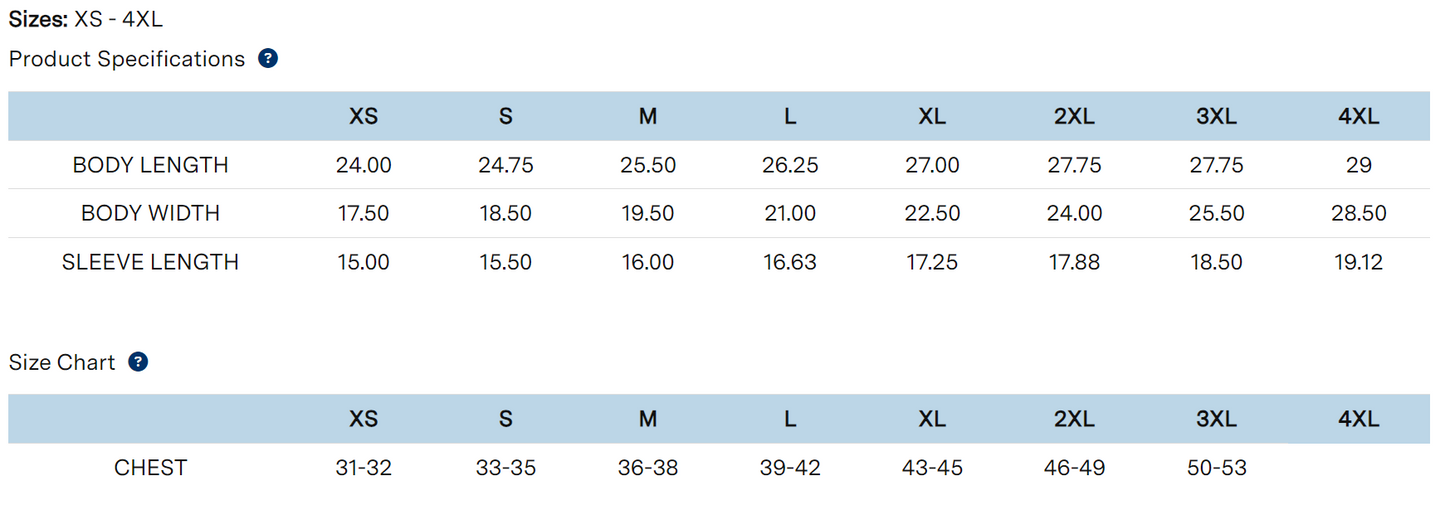The image size is (1445, 510).
Task: Click the BODY LENGTH row label
Action: click(151, 165)
